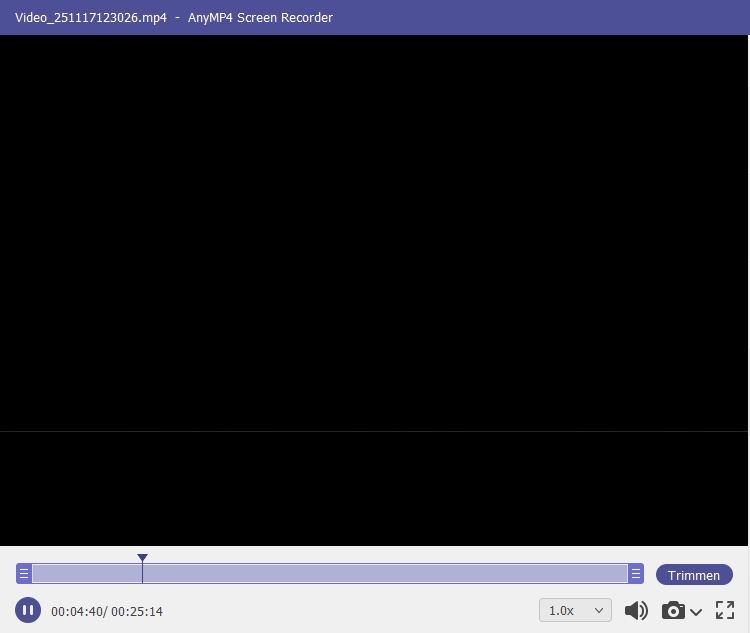Click the right trim handle
The height and width of the screenshot is (633, 750).
635,574
